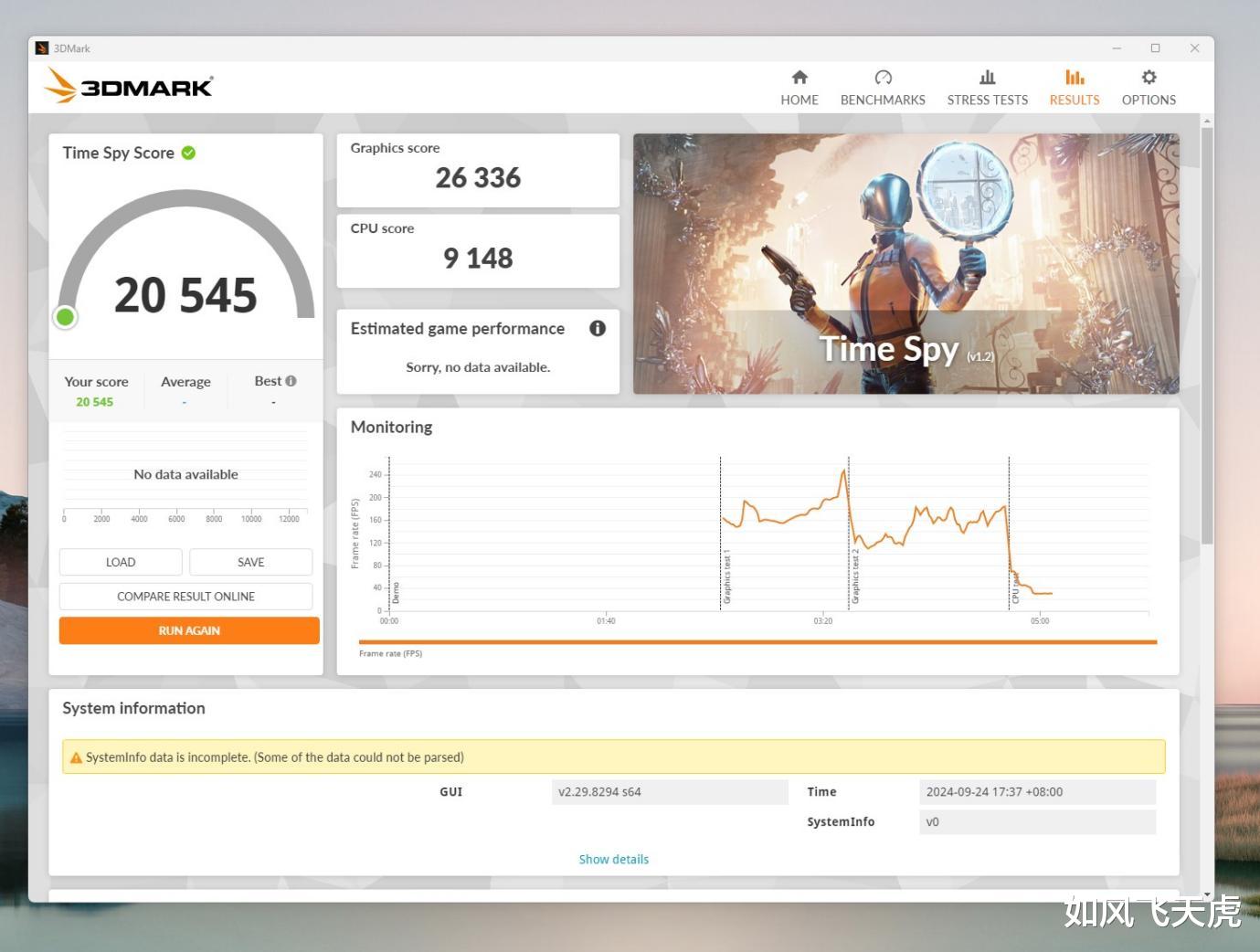Click the 'Sorry, no data available.' message
This screenshot has width=1260, height=952.
tap(478, 367)
